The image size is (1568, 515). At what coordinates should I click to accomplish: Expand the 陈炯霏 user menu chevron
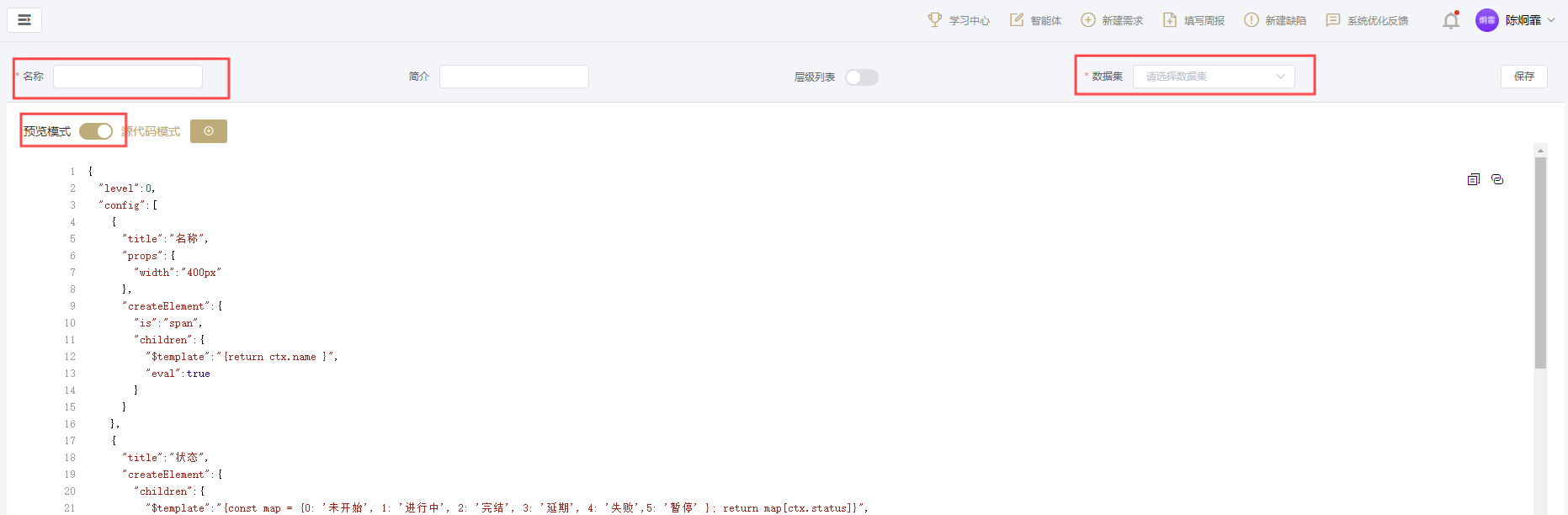1551,20
